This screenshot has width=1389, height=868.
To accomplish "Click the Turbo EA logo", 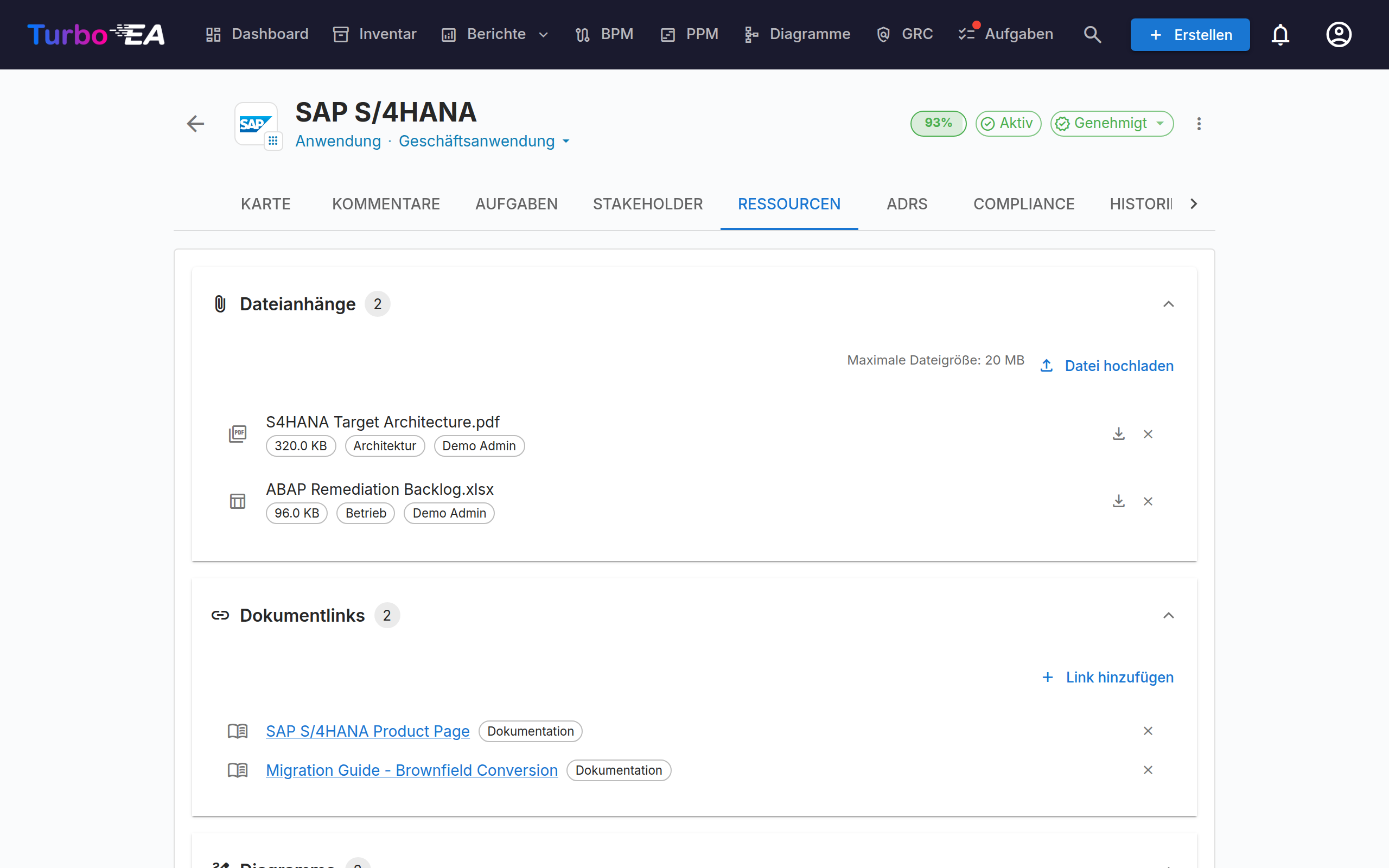I will pyautogui.click(x=97, y=34).
